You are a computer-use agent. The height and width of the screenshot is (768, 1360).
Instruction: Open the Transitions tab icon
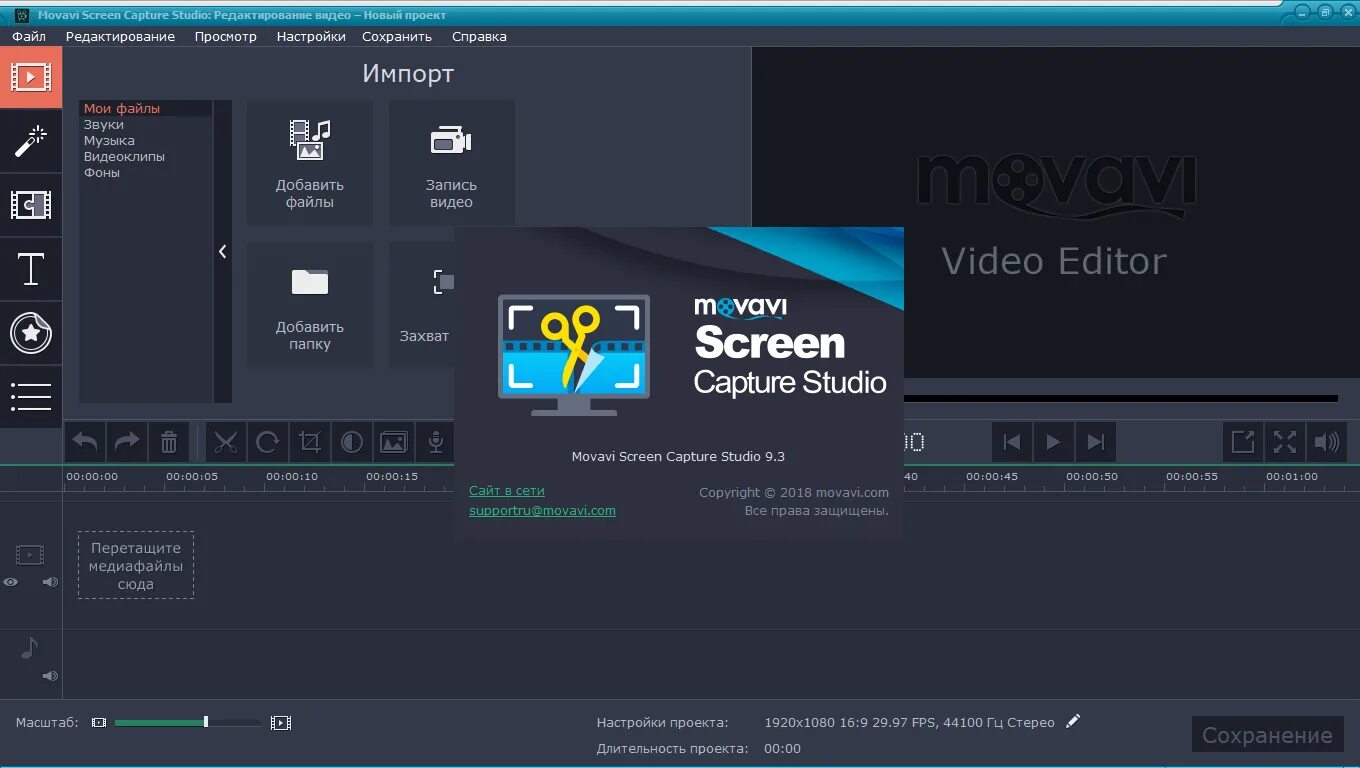click(31, 205)
